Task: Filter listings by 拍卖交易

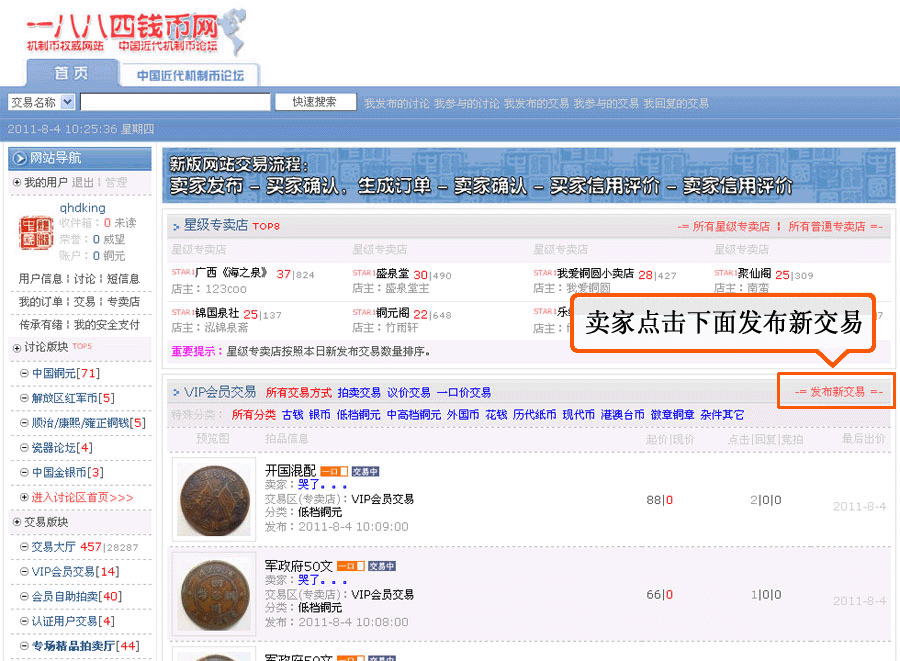Action: click(x=358, y=393)
